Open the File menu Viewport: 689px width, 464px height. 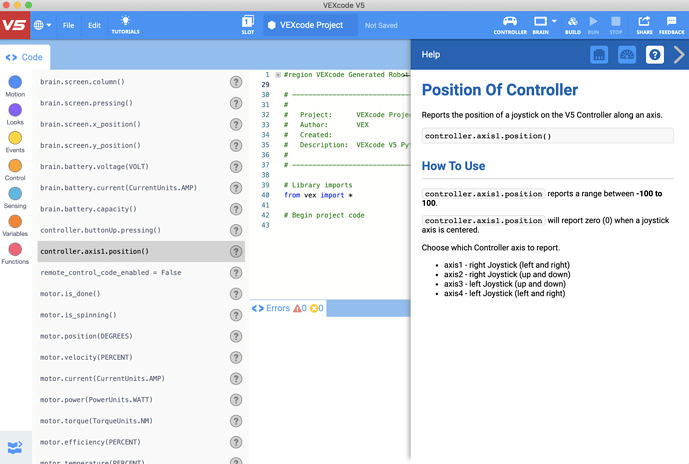[68, 25]
